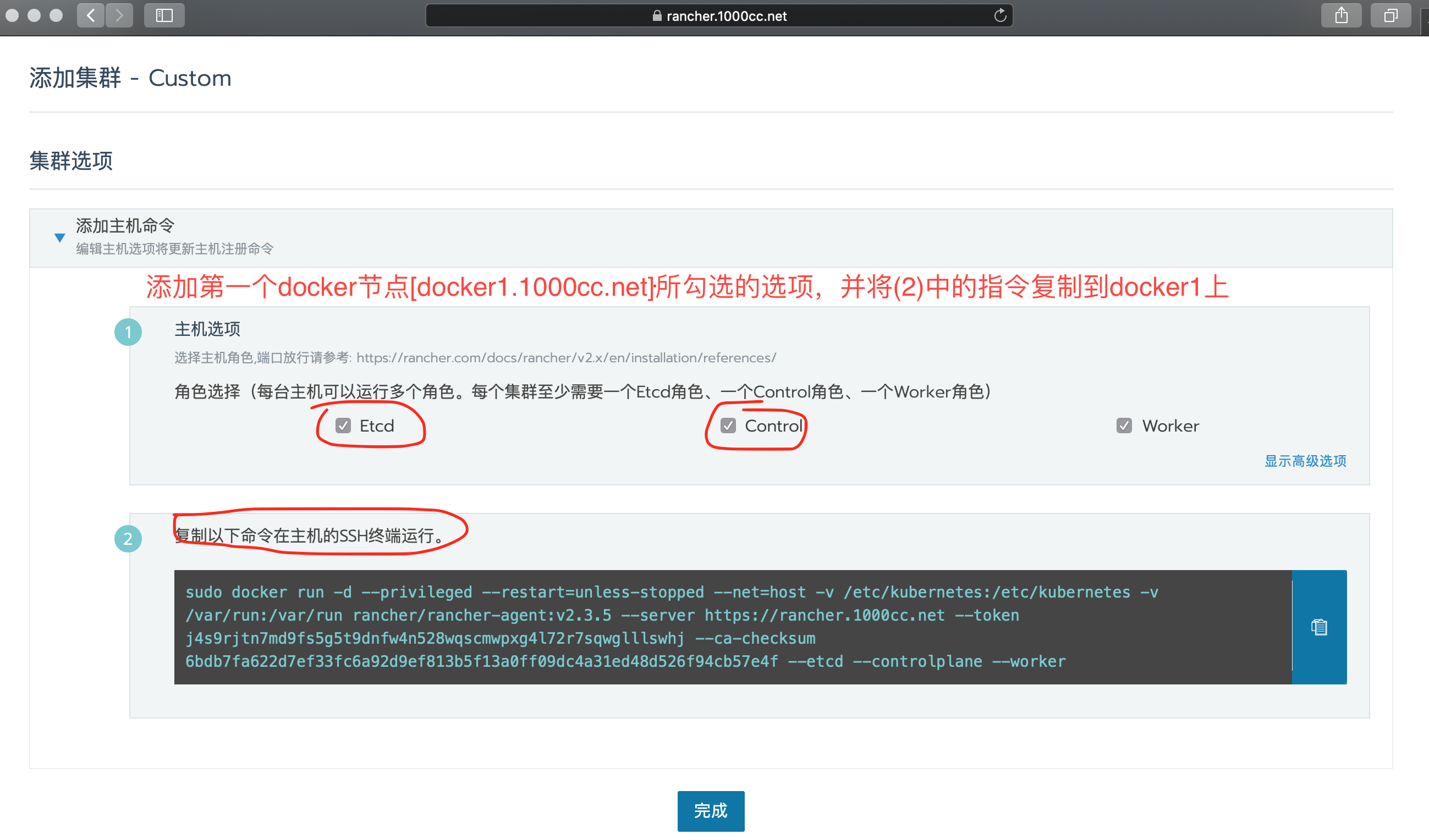Click the 主机选项 heading
Screen dimensions: 1429x840
(x=207, y=329)
